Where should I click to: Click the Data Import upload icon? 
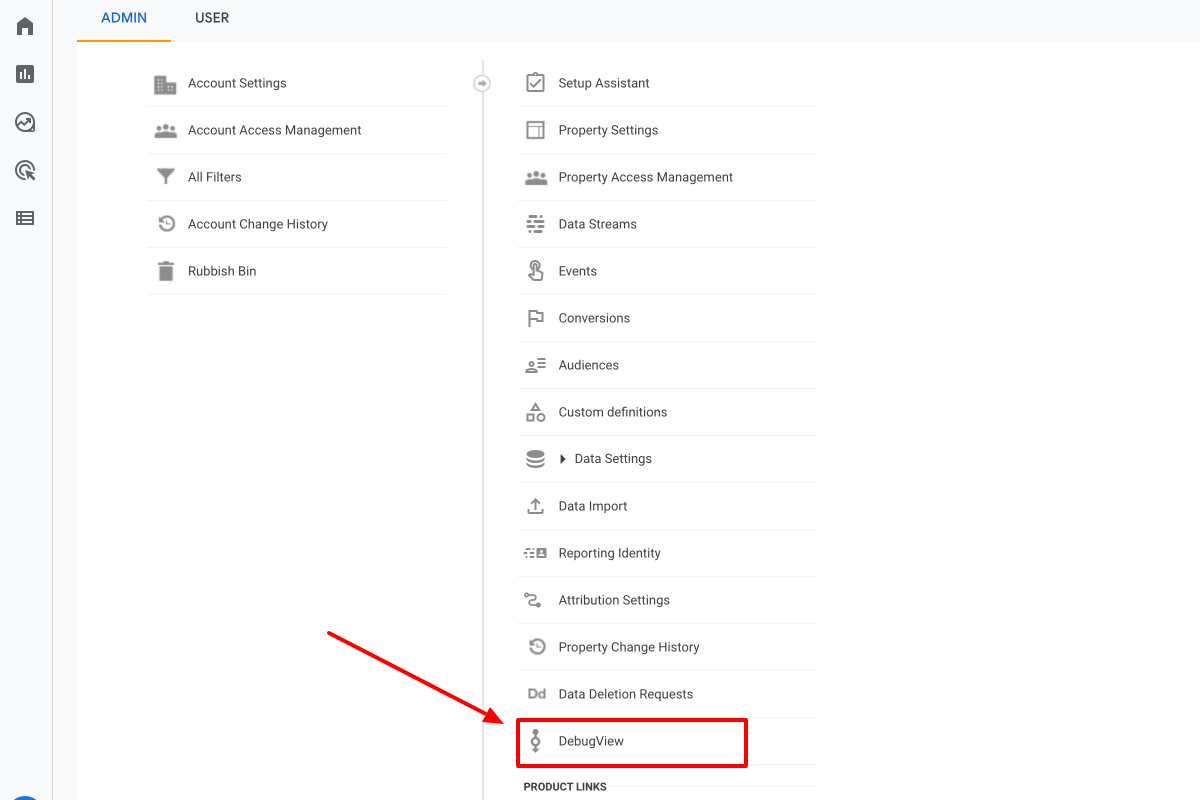(x=535, y=506)
